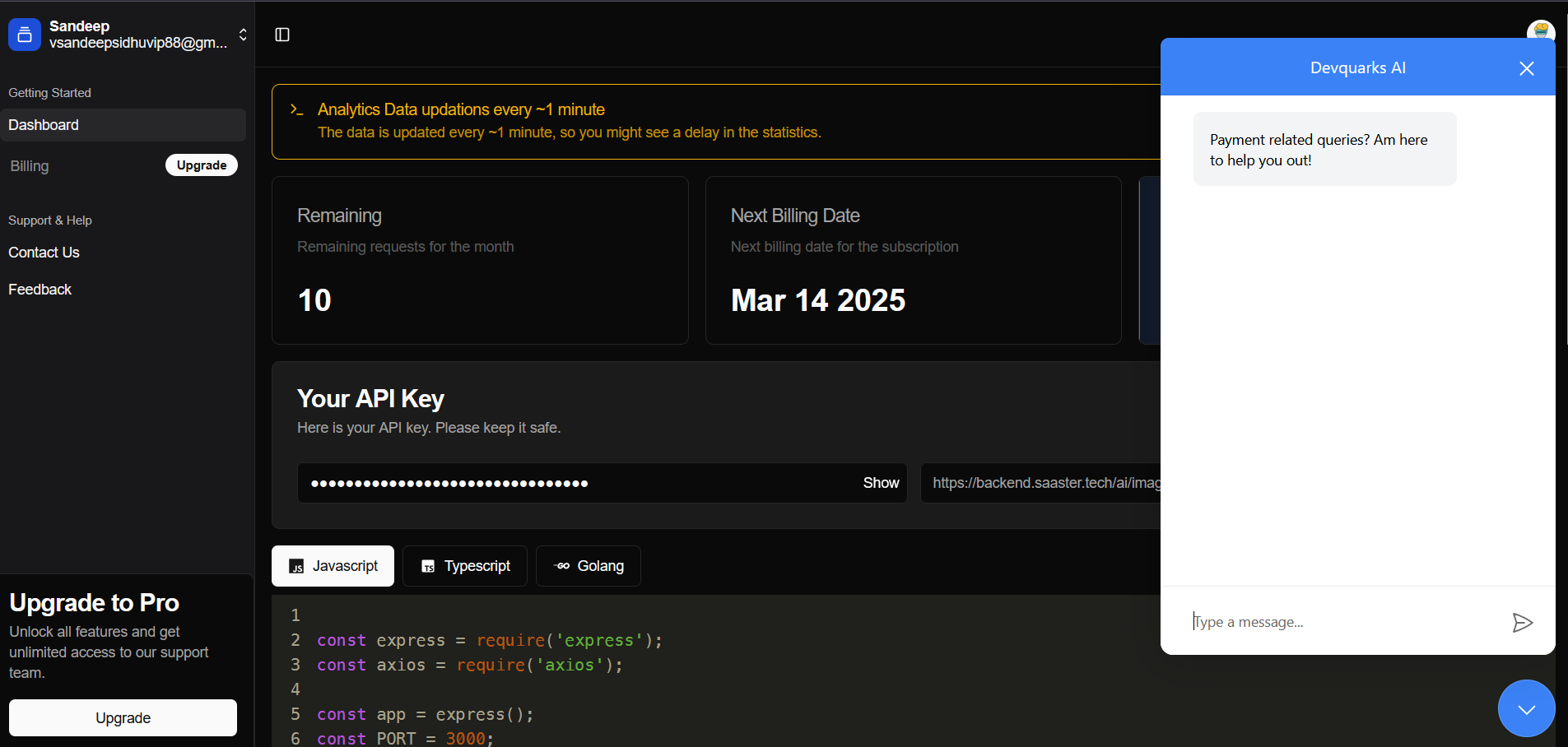Image resolution: width=1568 pixels, height=747 pixels.
Task: Click the Javascript JS icon
Action: pos(296,567)
